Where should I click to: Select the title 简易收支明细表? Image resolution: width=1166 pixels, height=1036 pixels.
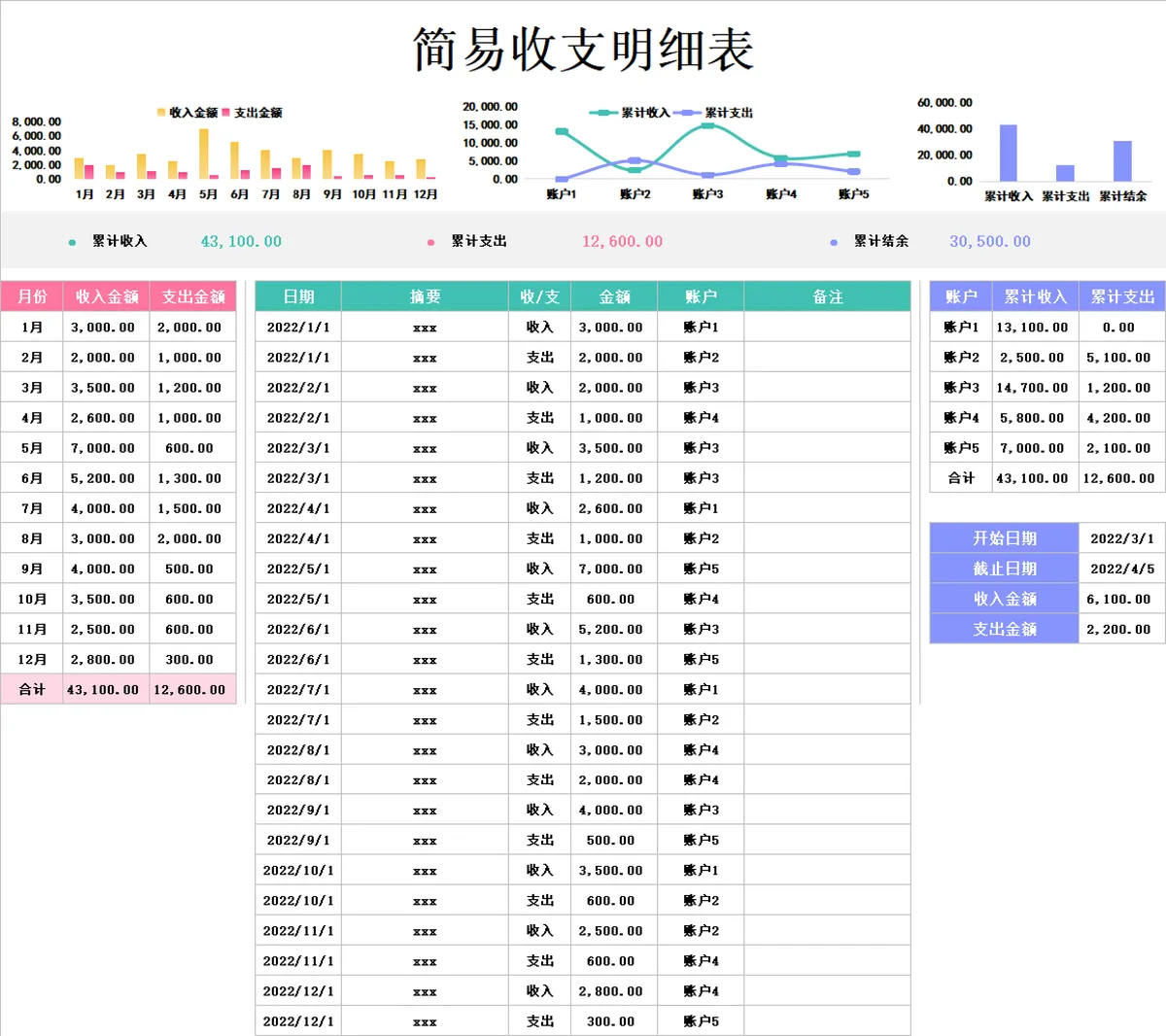click(583, 49)
